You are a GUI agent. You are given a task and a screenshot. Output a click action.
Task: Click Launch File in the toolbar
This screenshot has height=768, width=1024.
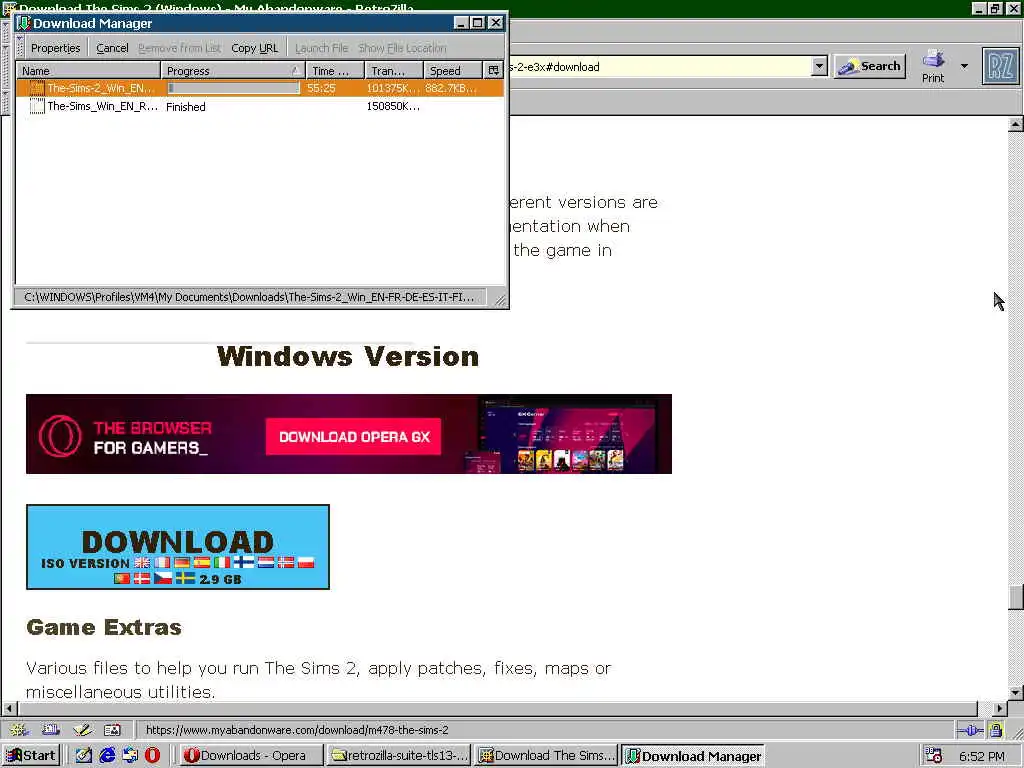pyautogui.click(x=321, y=48)
